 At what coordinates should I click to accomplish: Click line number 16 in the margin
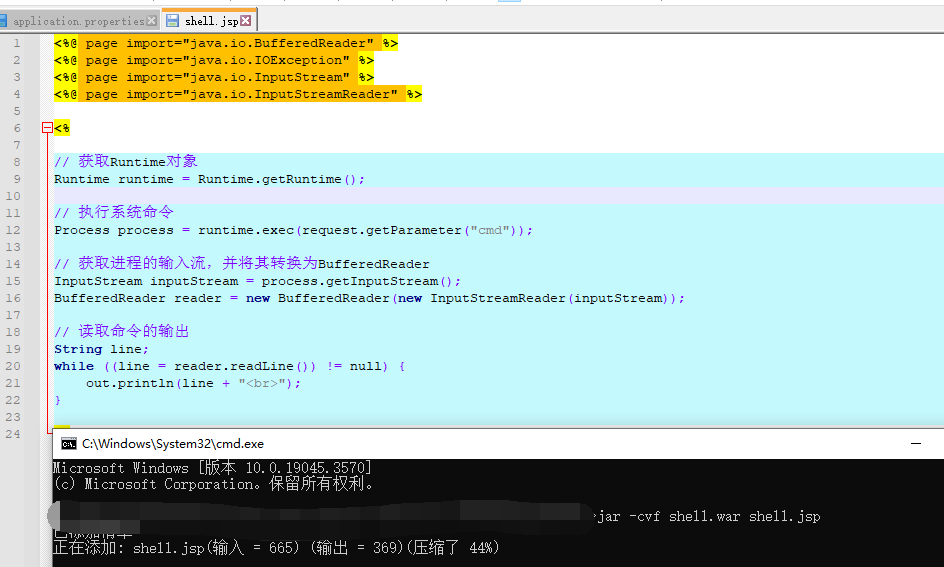[13, 299]
